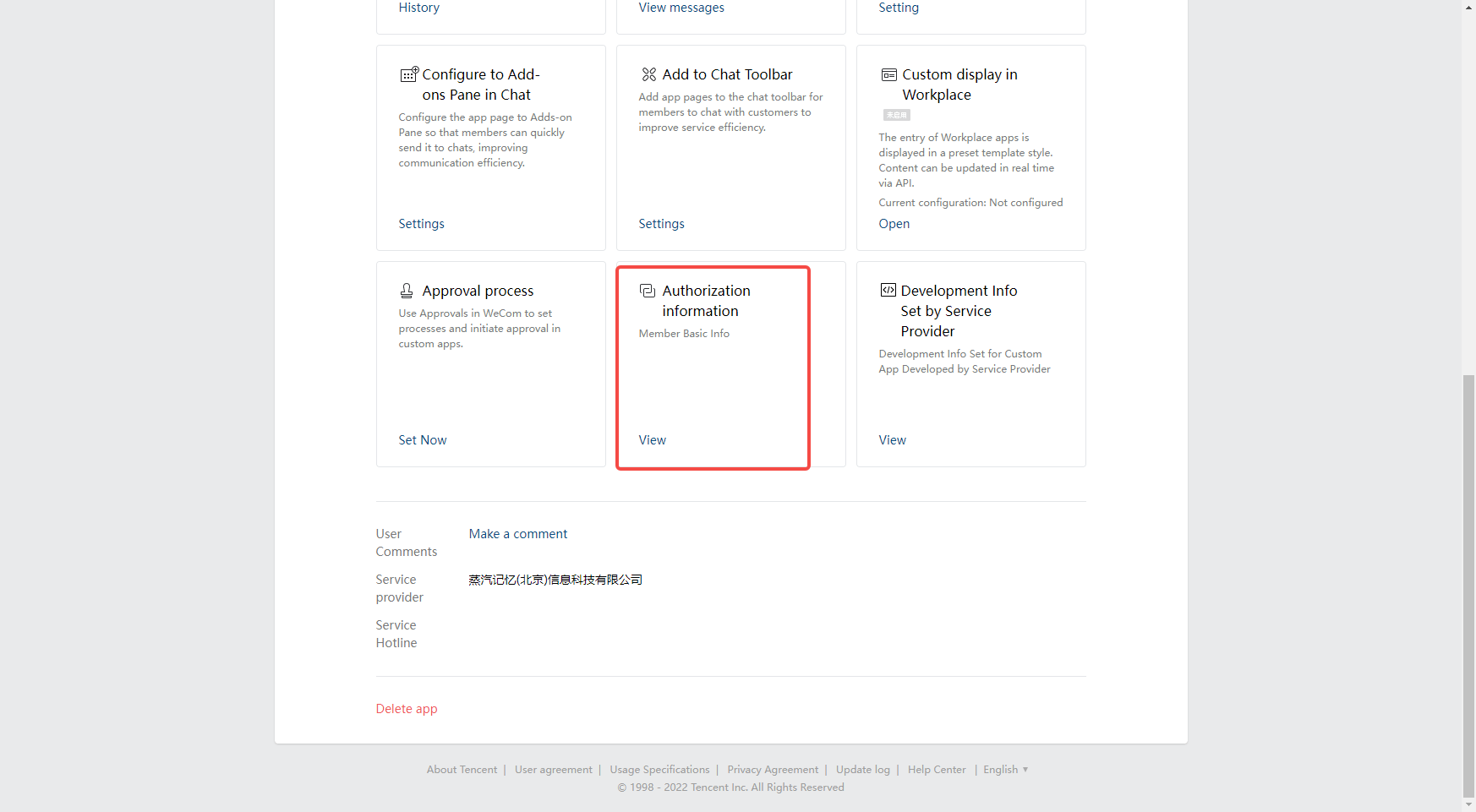
Task: Click Set Now under Approval process
Action: coord(422,440)
